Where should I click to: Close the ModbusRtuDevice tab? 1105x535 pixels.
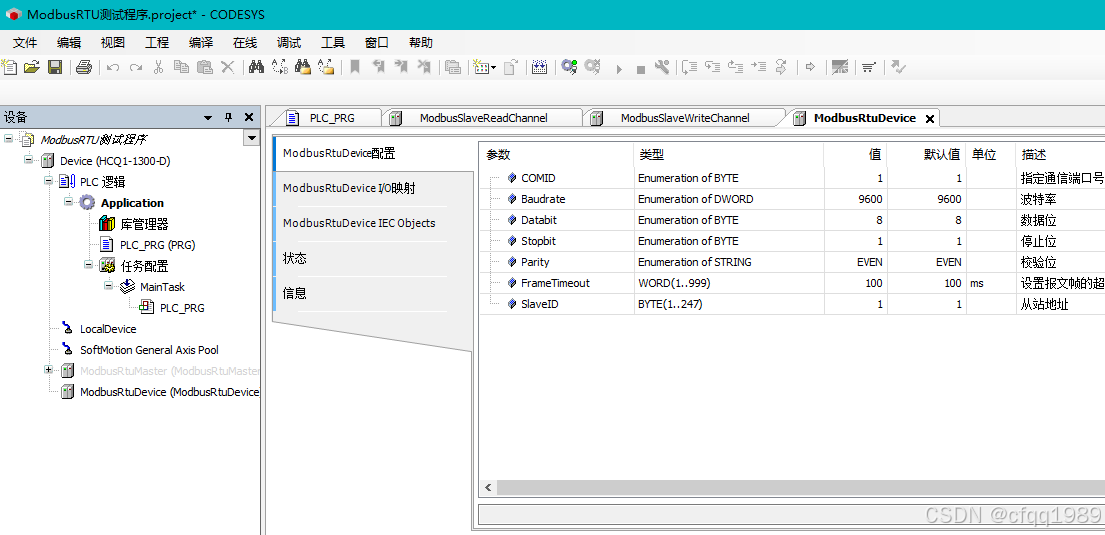tap(930, 118)
